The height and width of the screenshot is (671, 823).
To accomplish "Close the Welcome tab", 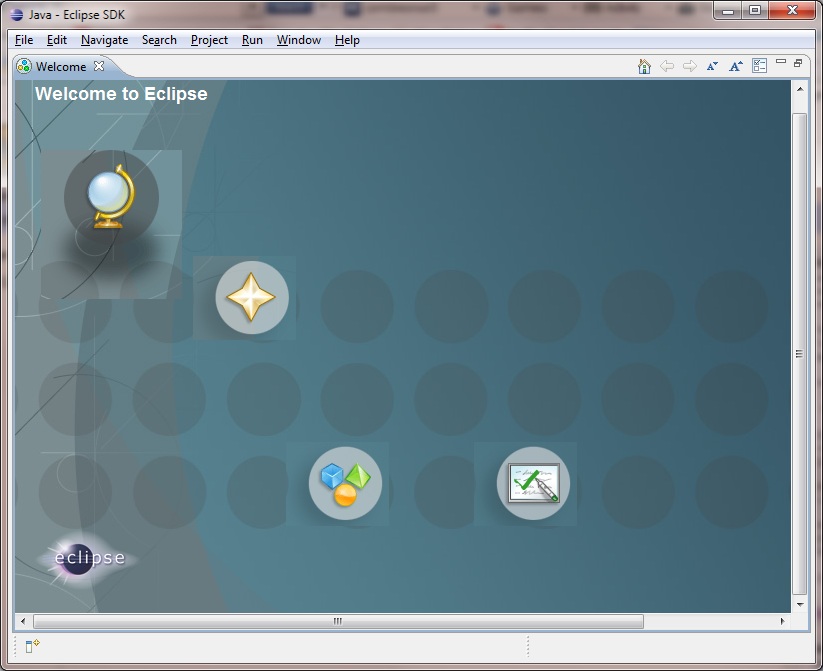I will pos(99,66).
